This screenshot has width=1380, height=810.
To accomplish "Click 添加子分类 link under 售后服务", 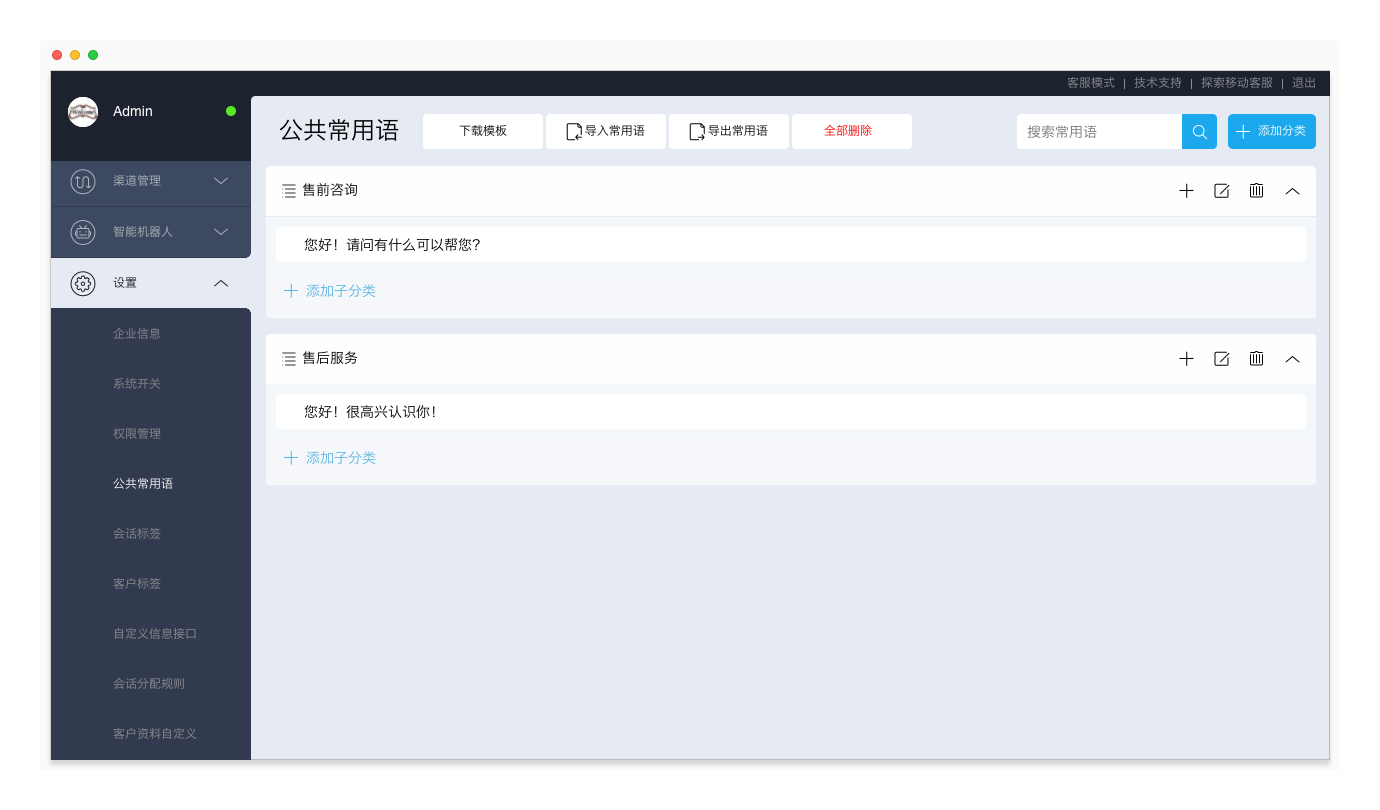I will point(341,458).
